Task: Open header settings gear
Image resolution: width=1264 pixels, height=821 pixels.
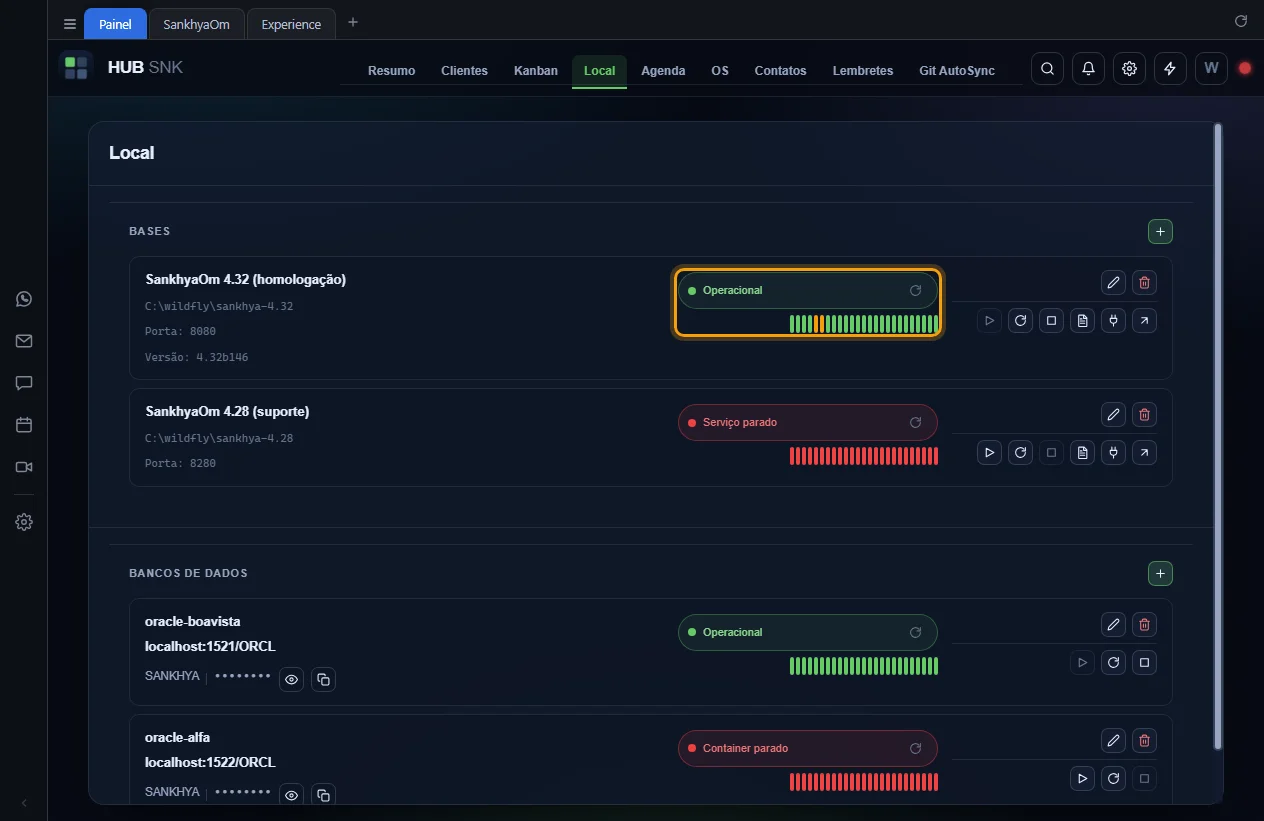Action: click(x=1129, y=68)
